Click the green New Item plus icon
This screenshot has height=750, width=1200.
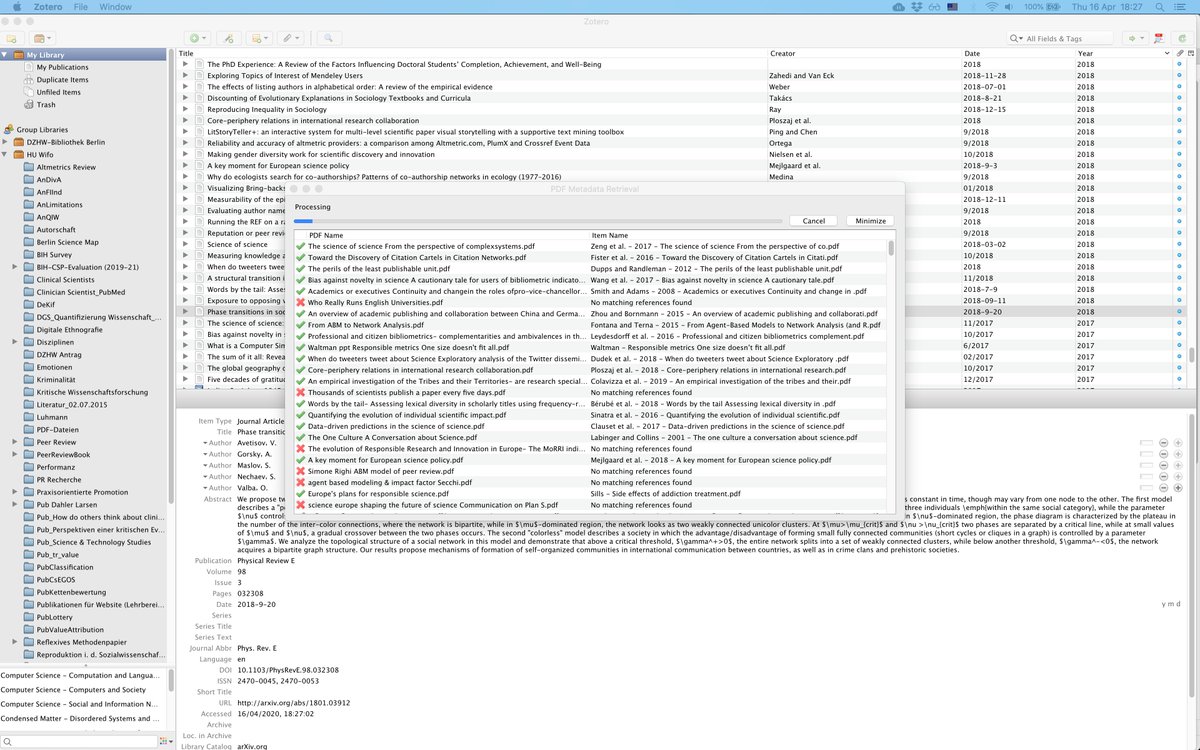coord(195,37)
